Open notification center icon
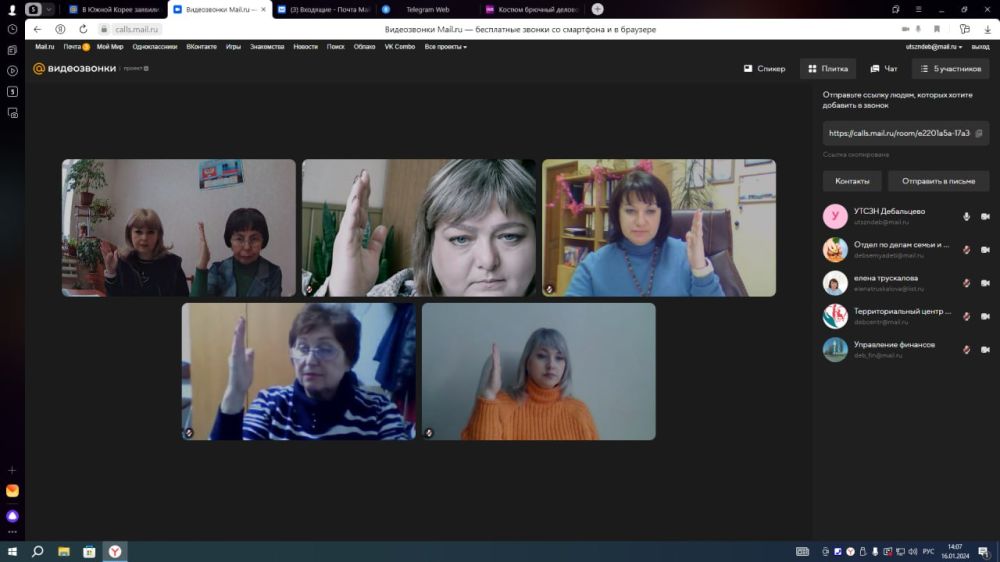 [983, 552]
